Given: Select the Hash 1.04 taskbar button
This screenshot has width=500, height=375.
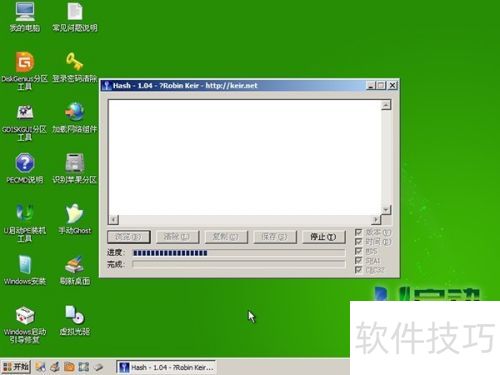Looking at the screenshot, I should click(x=166, y=367).
